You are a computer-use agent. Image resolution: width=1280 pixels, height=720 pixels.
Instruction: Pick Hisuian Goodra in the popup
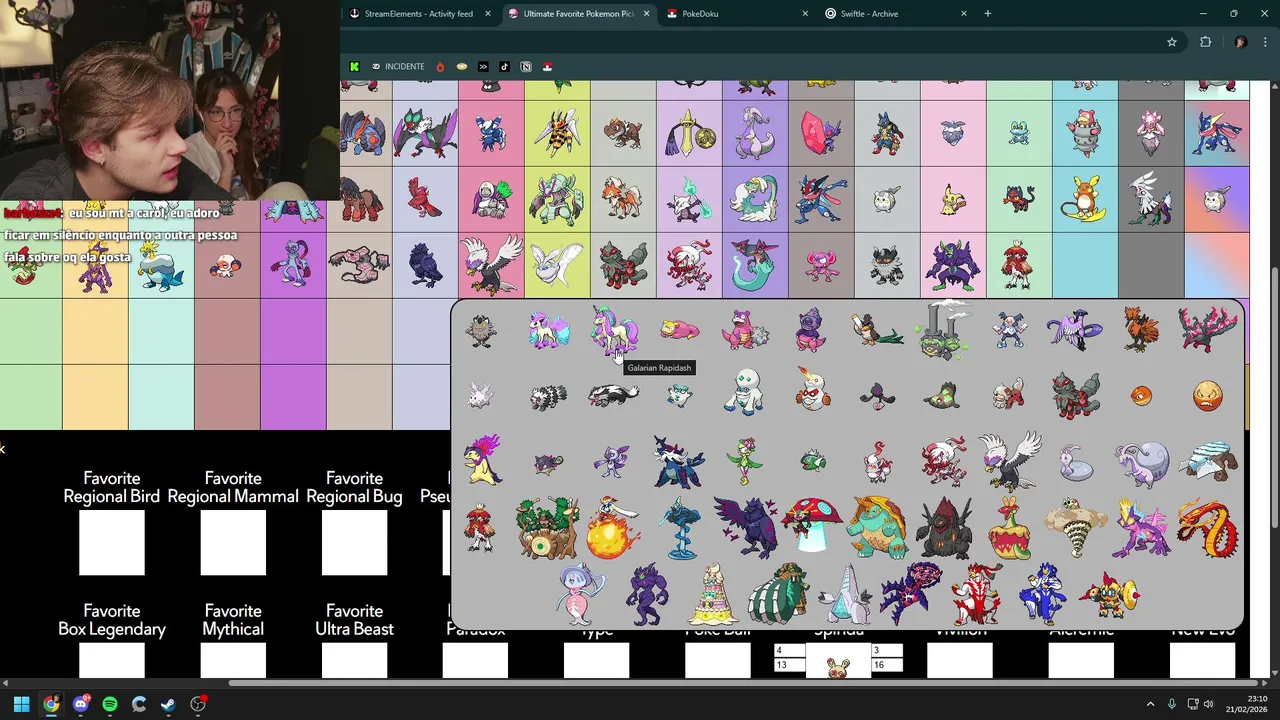1141,463
